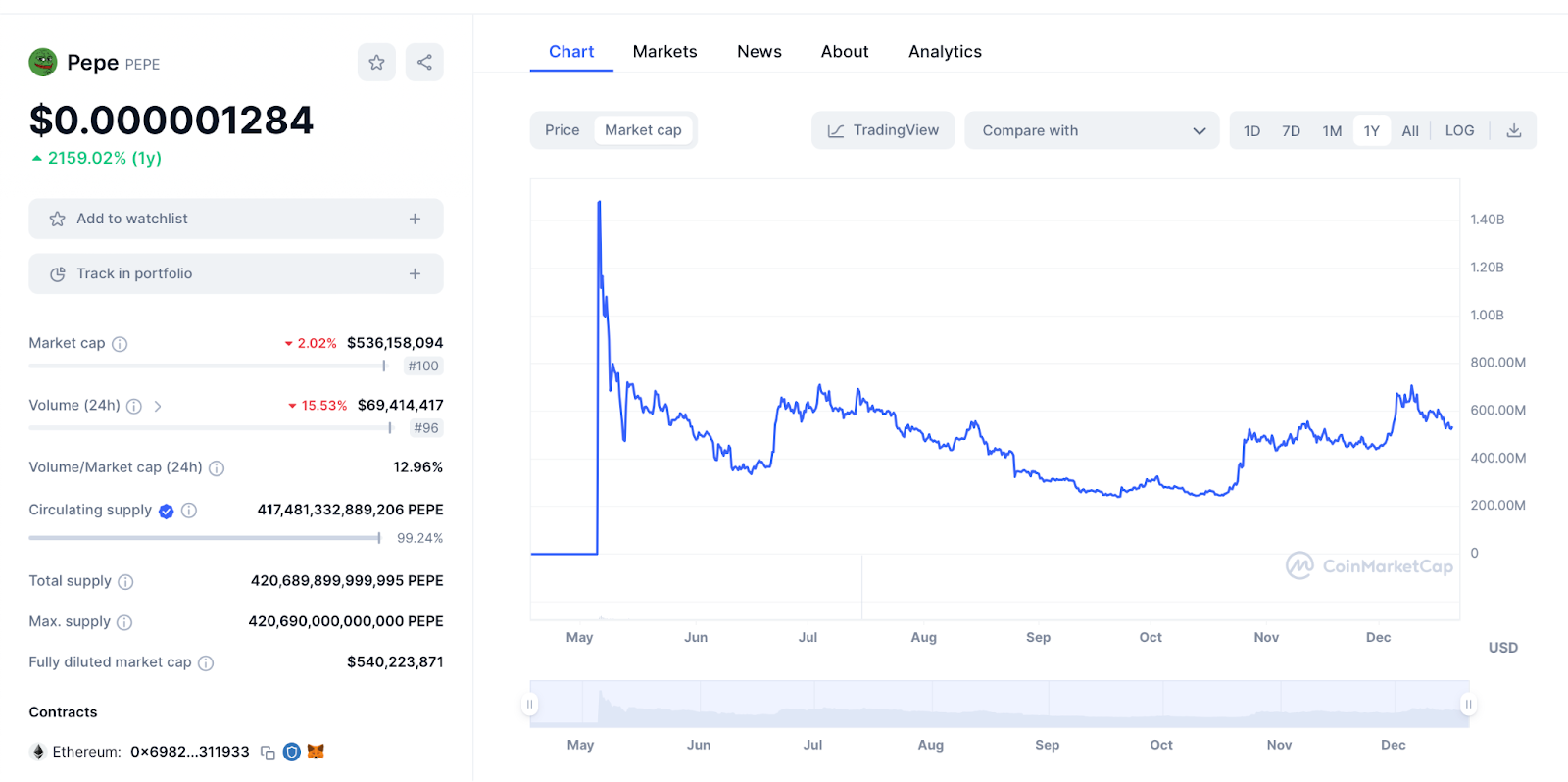Image resolution: width=1568 pixels, height=782 pixels.
Task: Click the Circulating supply progress bar
Action: pos(205,538)
